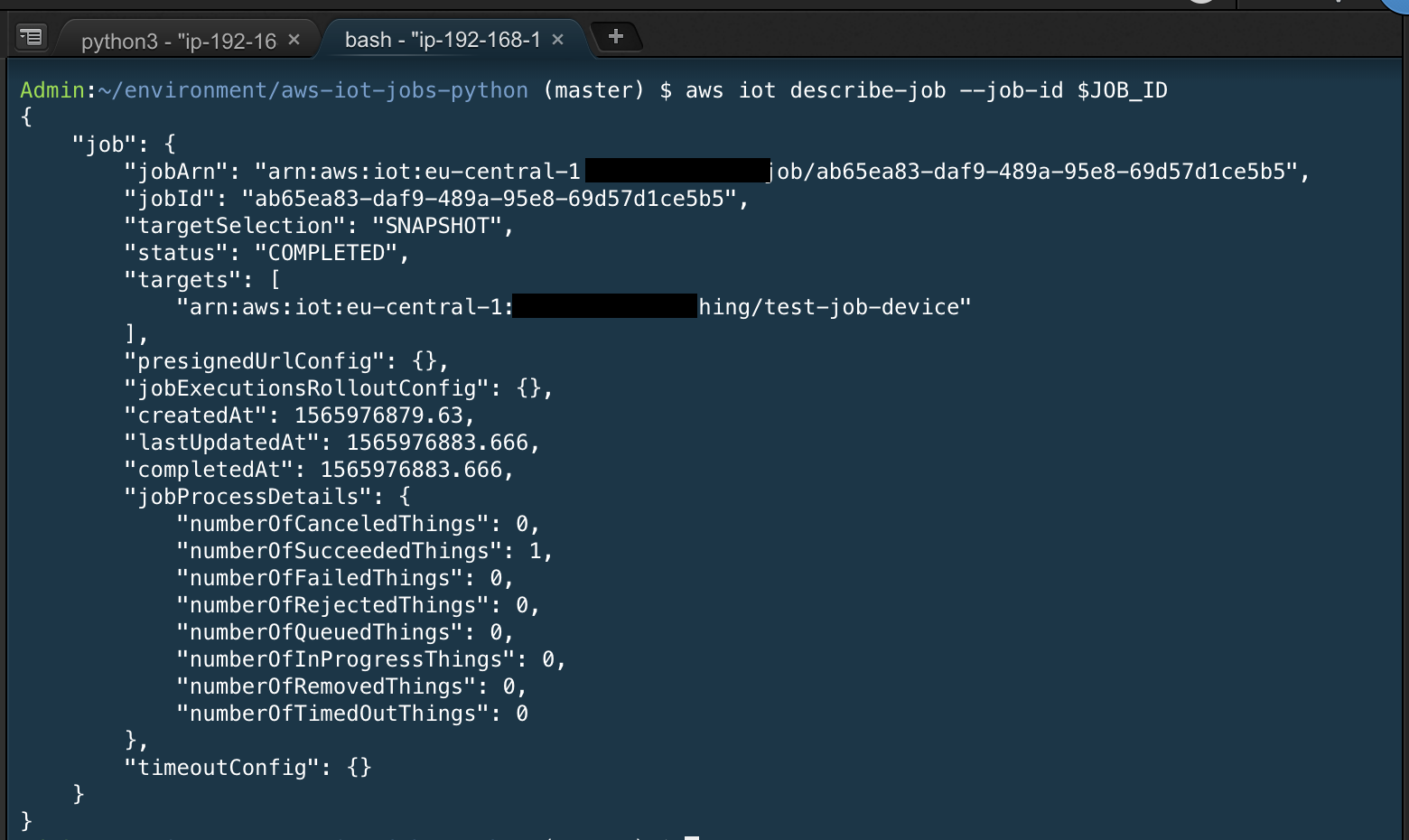Image resolution: width=1409 pixels, height=840 pixels.
Task: Click the jobArn value line
Action: [x=717, y=172]
